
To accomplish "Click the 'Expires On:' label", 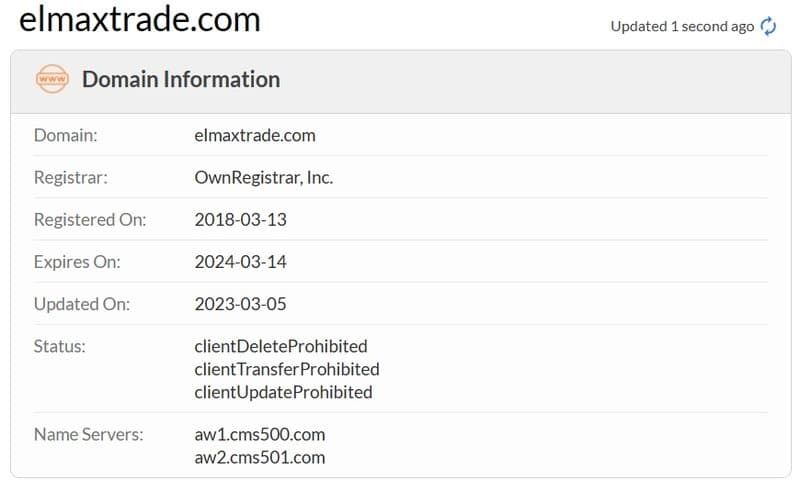I will 77,262.
